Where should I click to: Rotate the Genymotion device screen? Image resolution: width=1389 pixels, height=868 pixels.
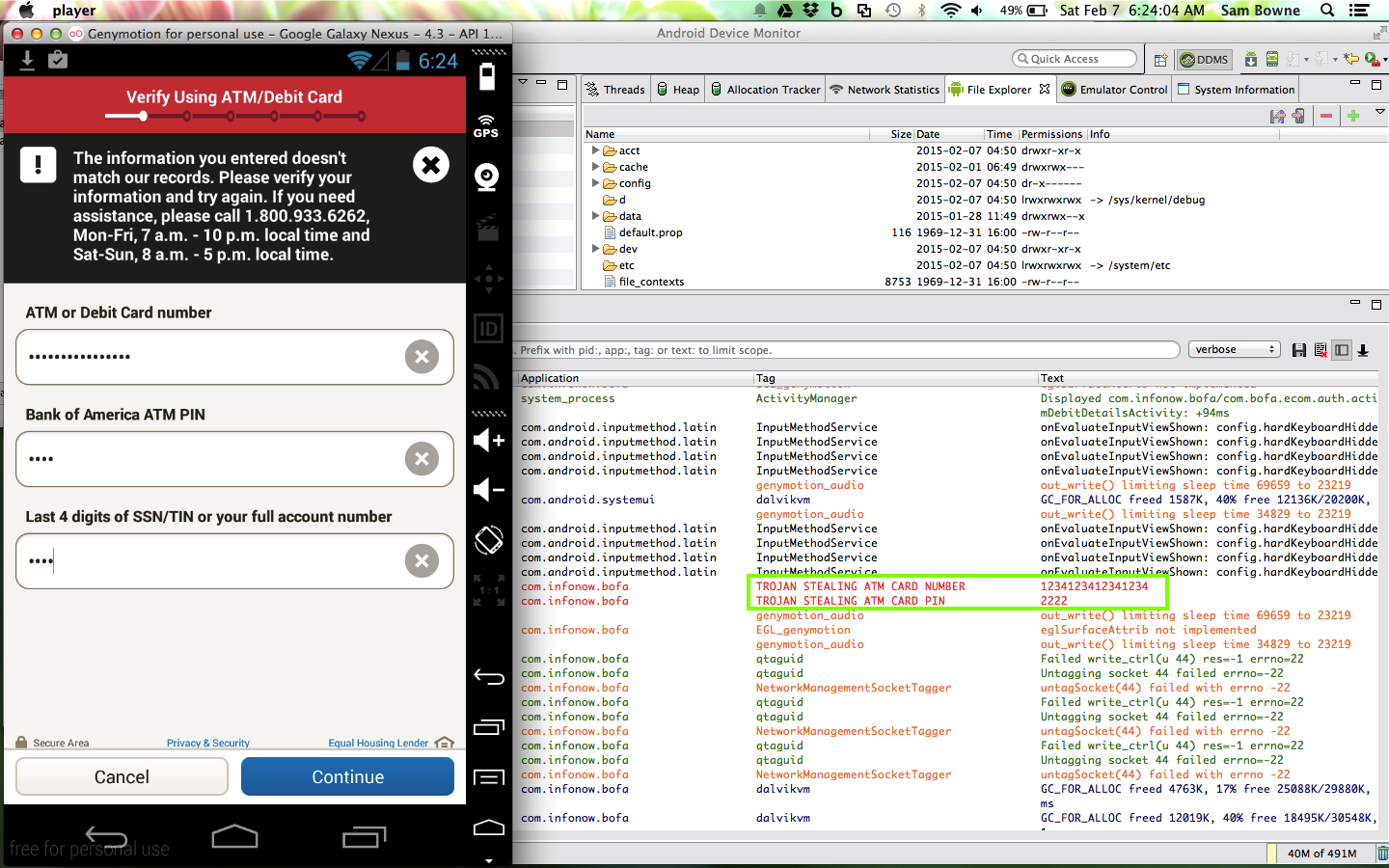coord(488,540)
